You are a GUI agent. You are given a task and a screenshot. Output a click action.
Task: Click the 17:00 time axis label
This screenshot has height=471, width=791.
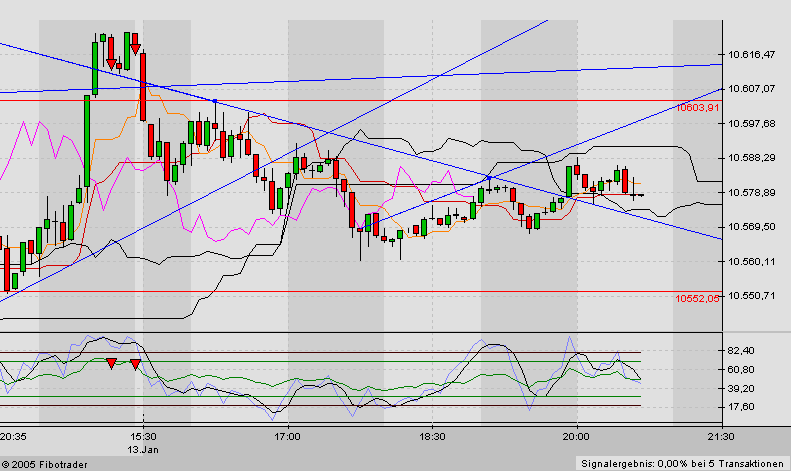click(x=288, y=437)
